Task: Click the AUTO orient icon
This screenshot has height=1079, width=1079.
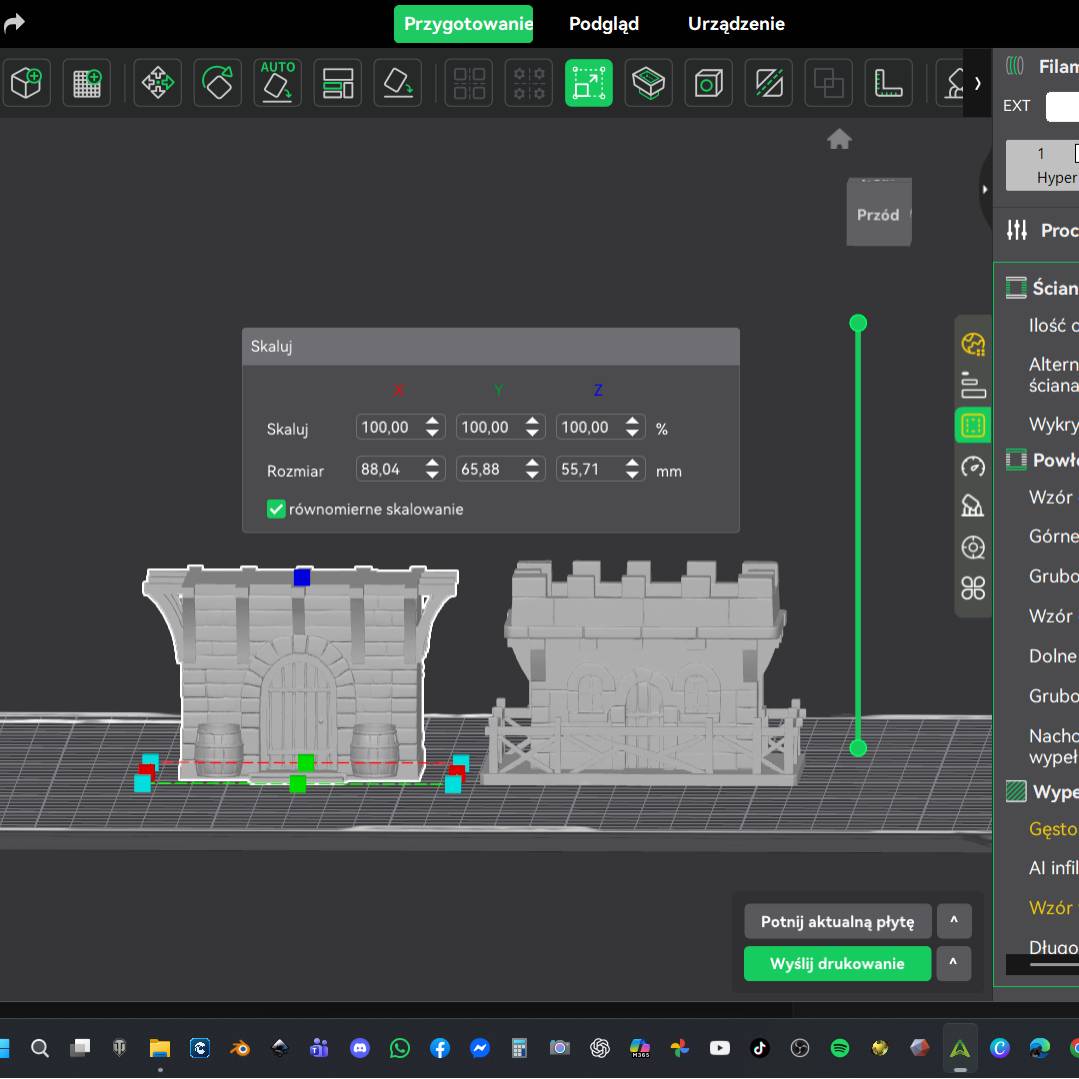Action: (277, 83)
